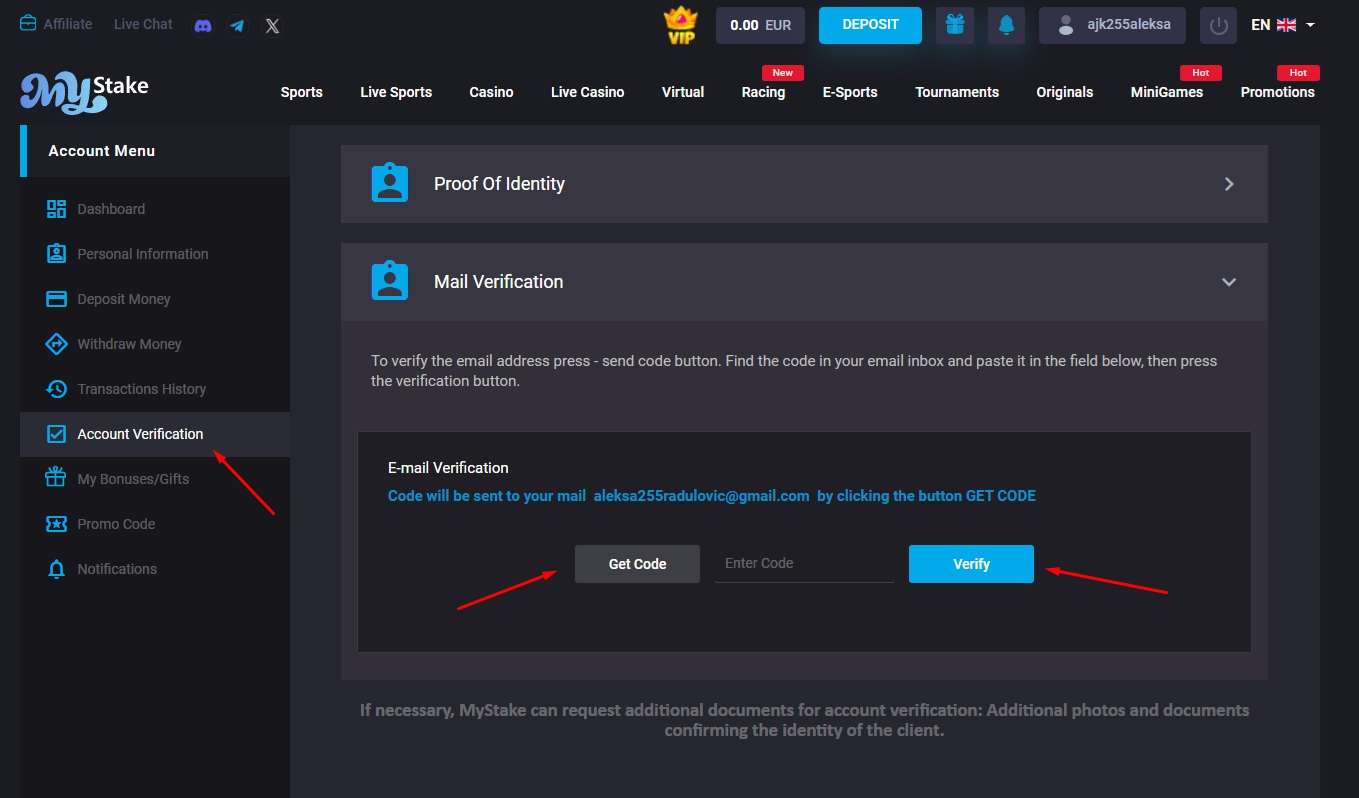The width and height of the screenshot is (1359, 798).
Task: Open the notifications bell icon
Action: pos(1006,24)
